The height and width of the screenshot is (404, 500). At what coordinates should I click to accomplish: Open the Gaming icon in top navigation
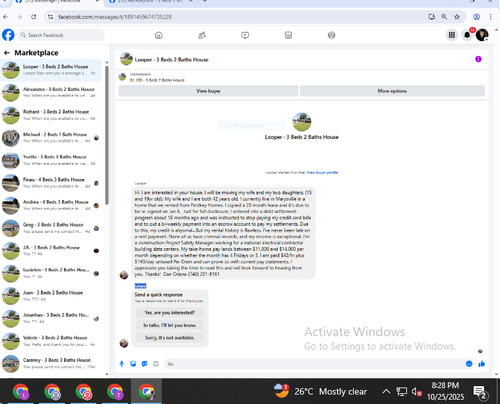pos(331,35)
